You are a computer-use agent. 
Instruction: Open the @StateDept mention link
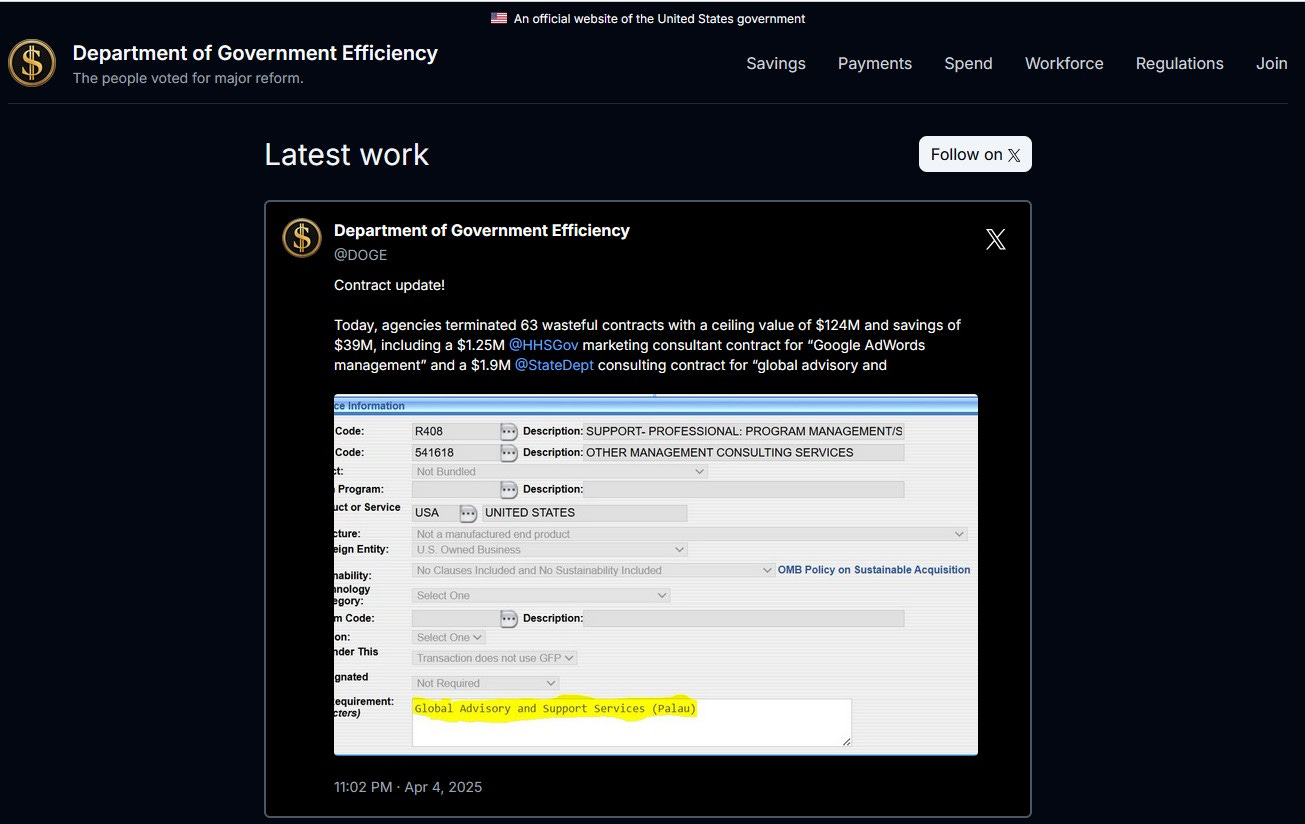[x=554, y=365]
